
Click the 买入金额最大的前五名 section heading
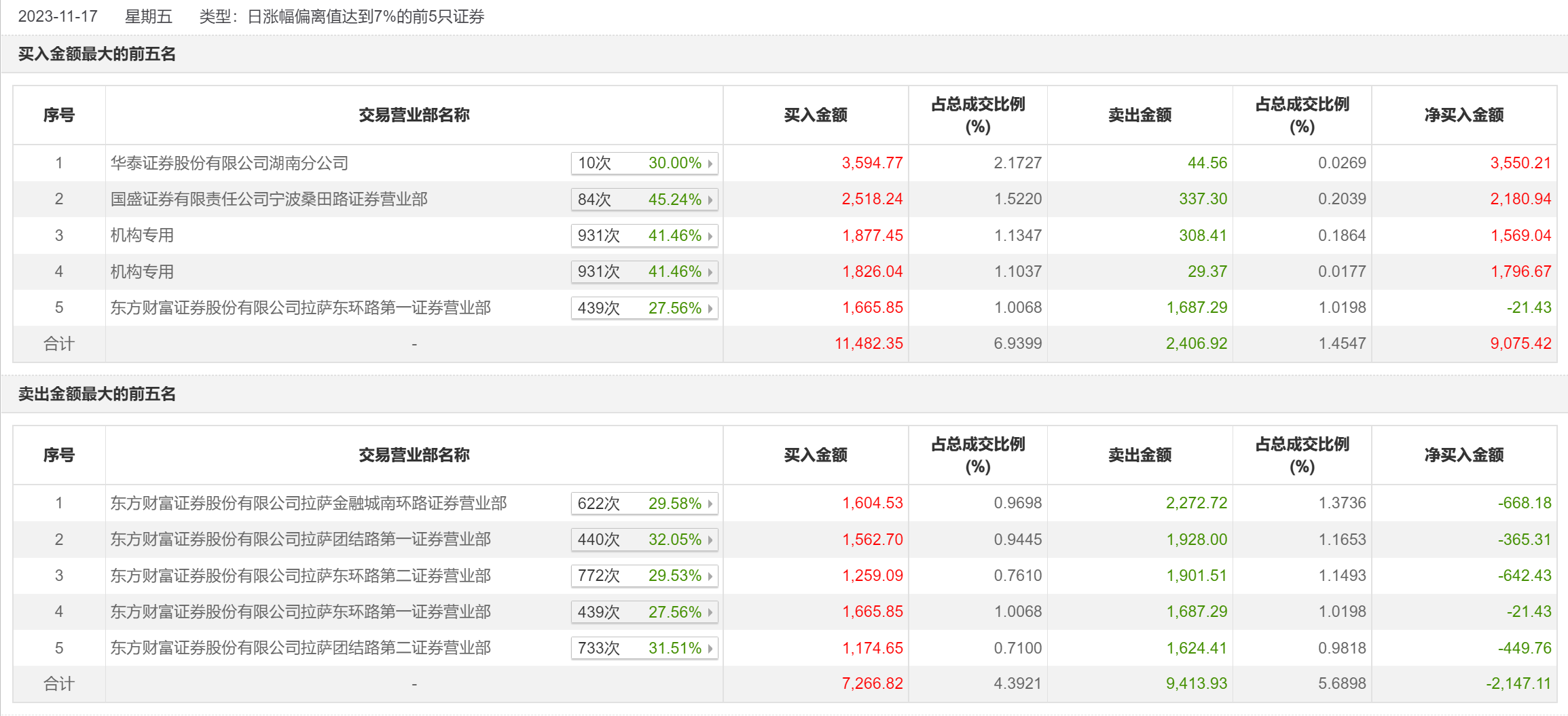(96, 54)
